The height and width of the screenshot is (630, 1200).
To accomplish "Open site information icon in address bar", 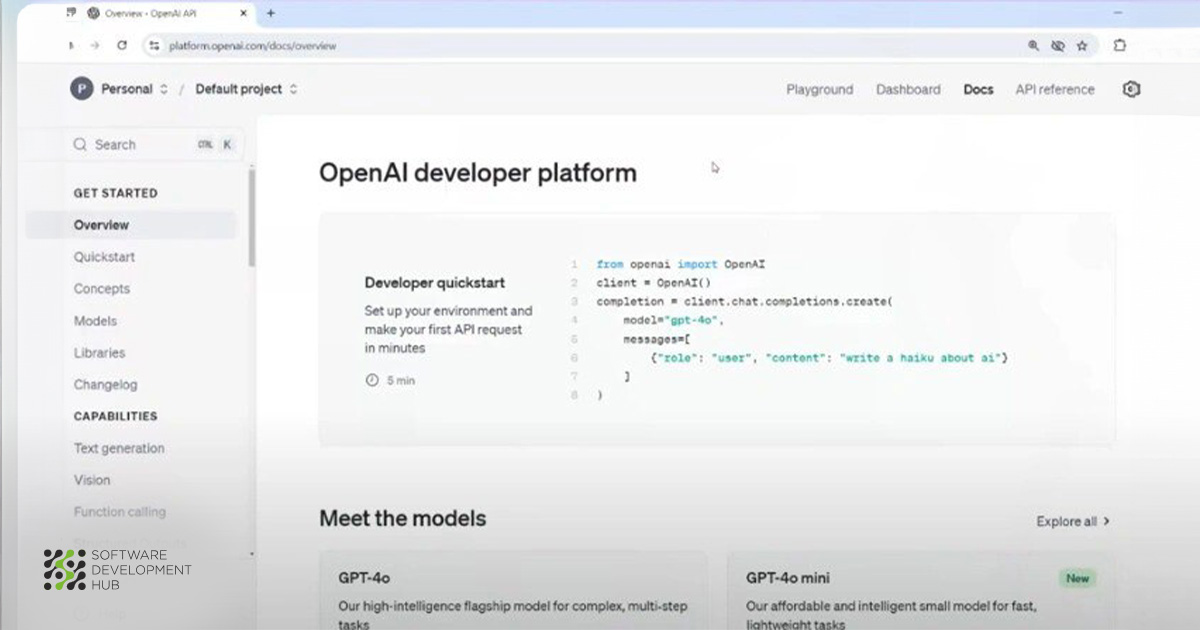I will [x=154, y=46].
